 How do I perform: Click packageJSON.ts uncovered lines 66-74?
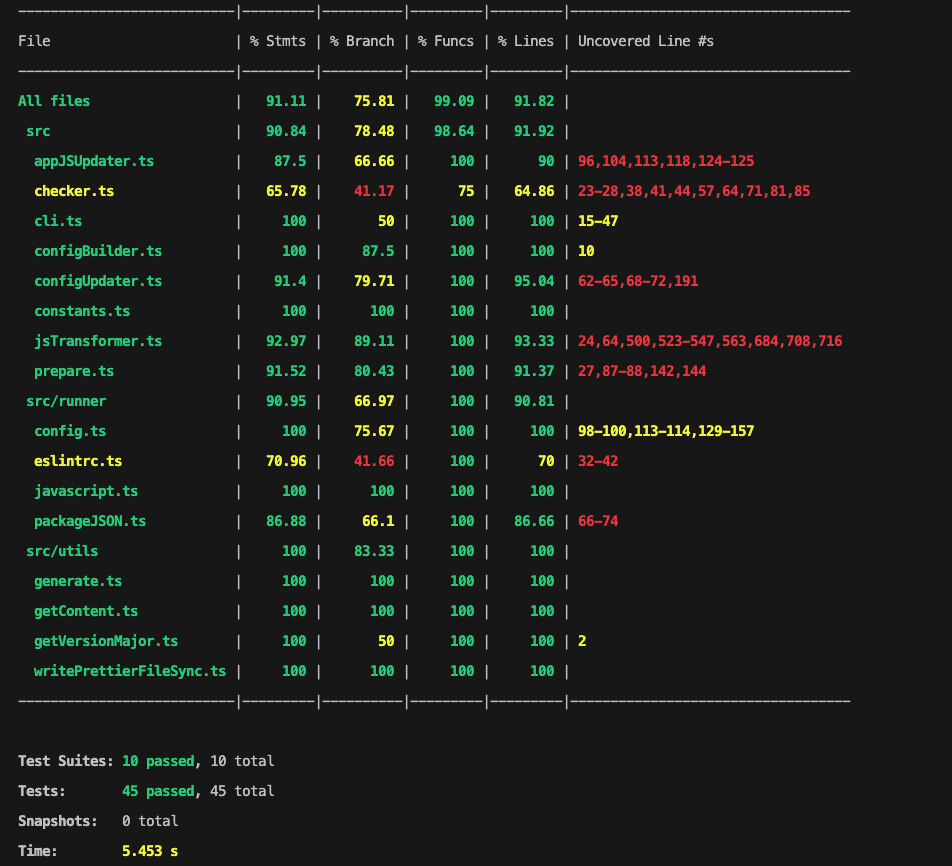[x=598, y=521]
